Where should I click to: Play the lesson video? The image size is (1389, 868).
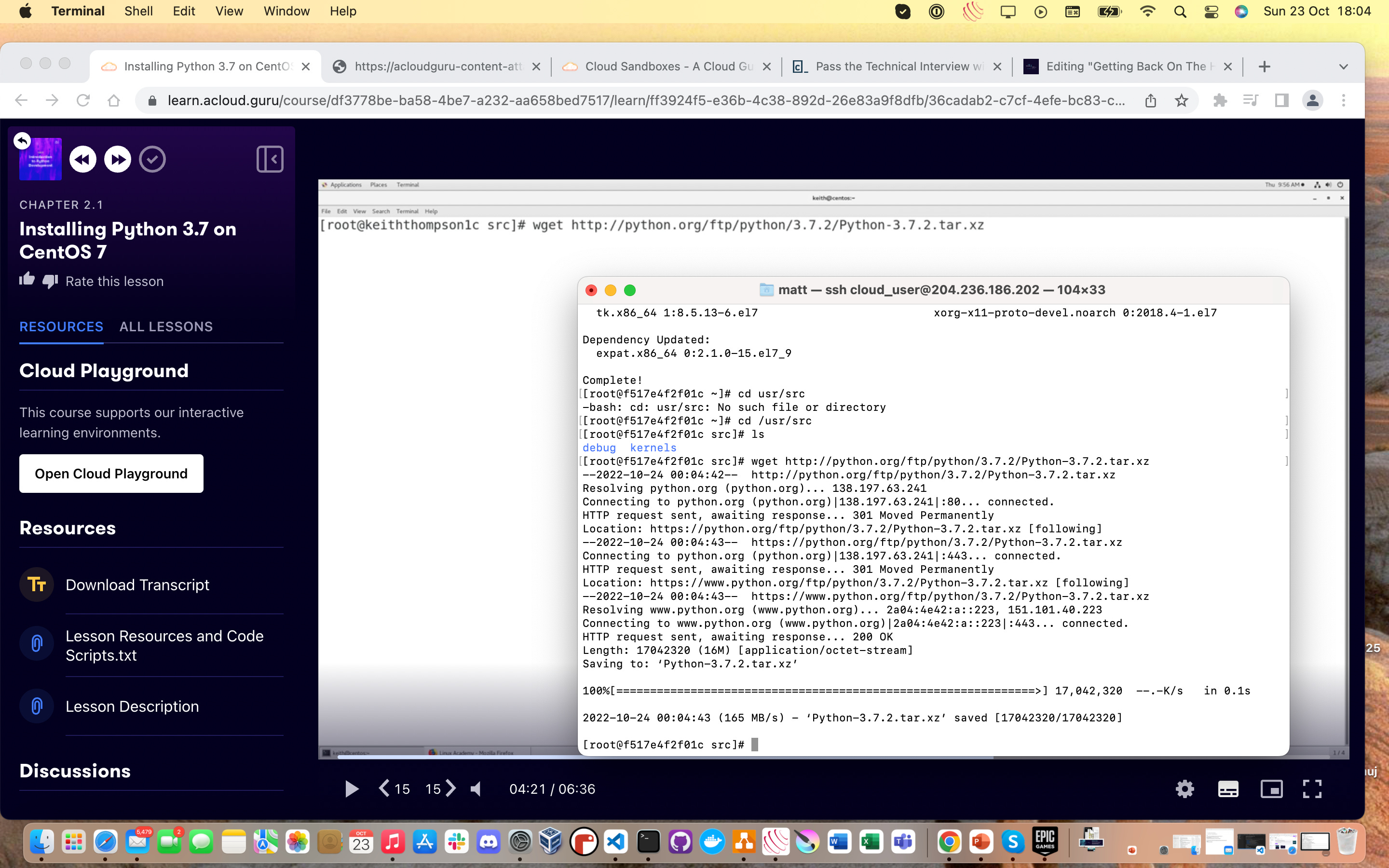coord(352,789)
